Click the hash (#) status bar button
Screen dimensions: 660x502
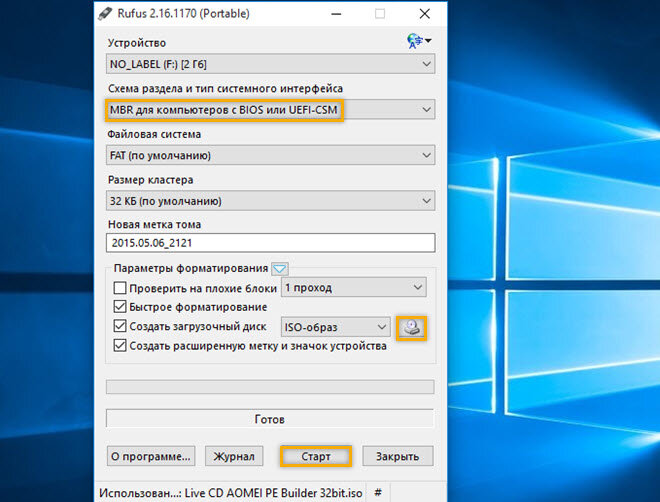378,492
